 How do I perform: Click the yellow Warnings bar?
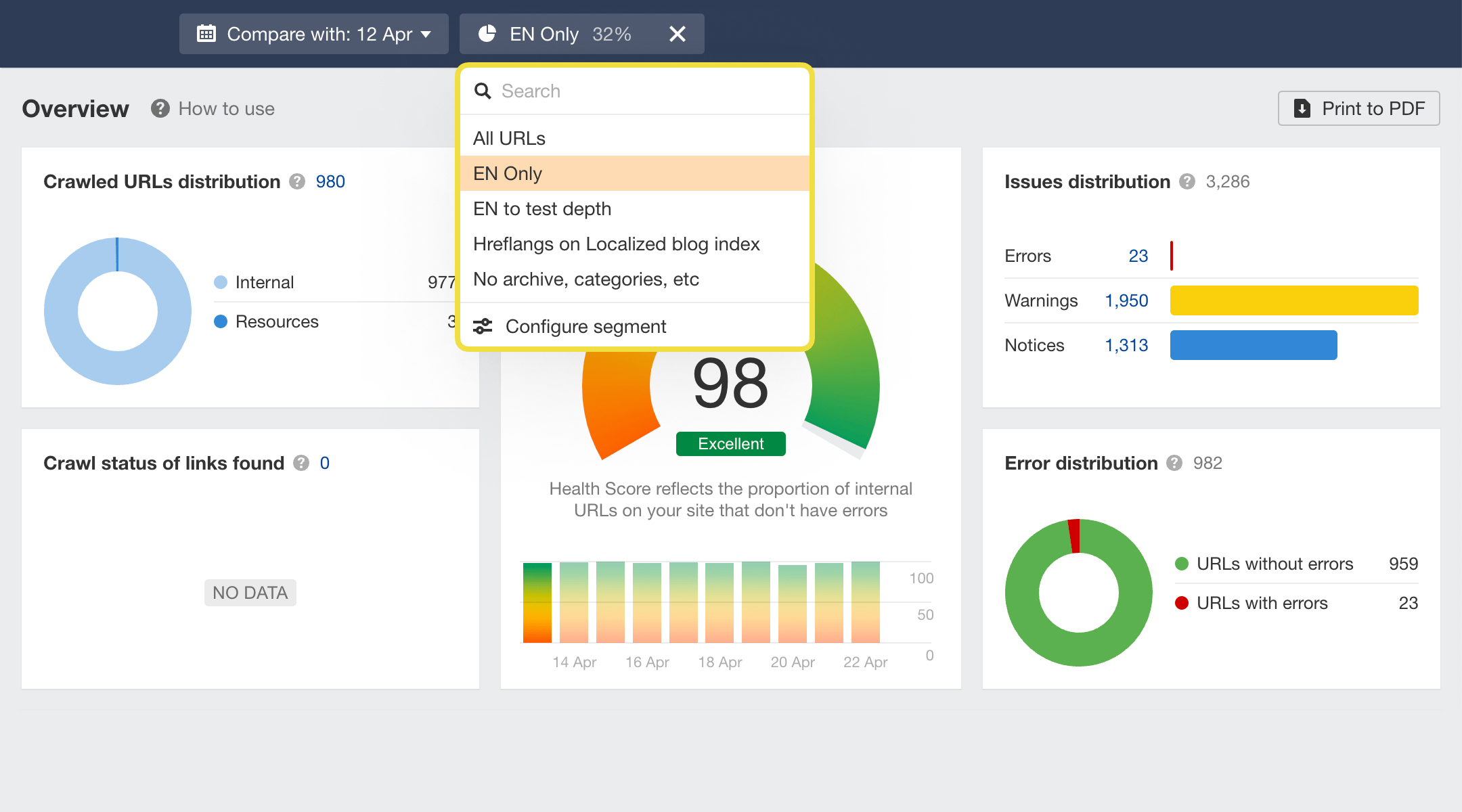(x=1294, y=300)
